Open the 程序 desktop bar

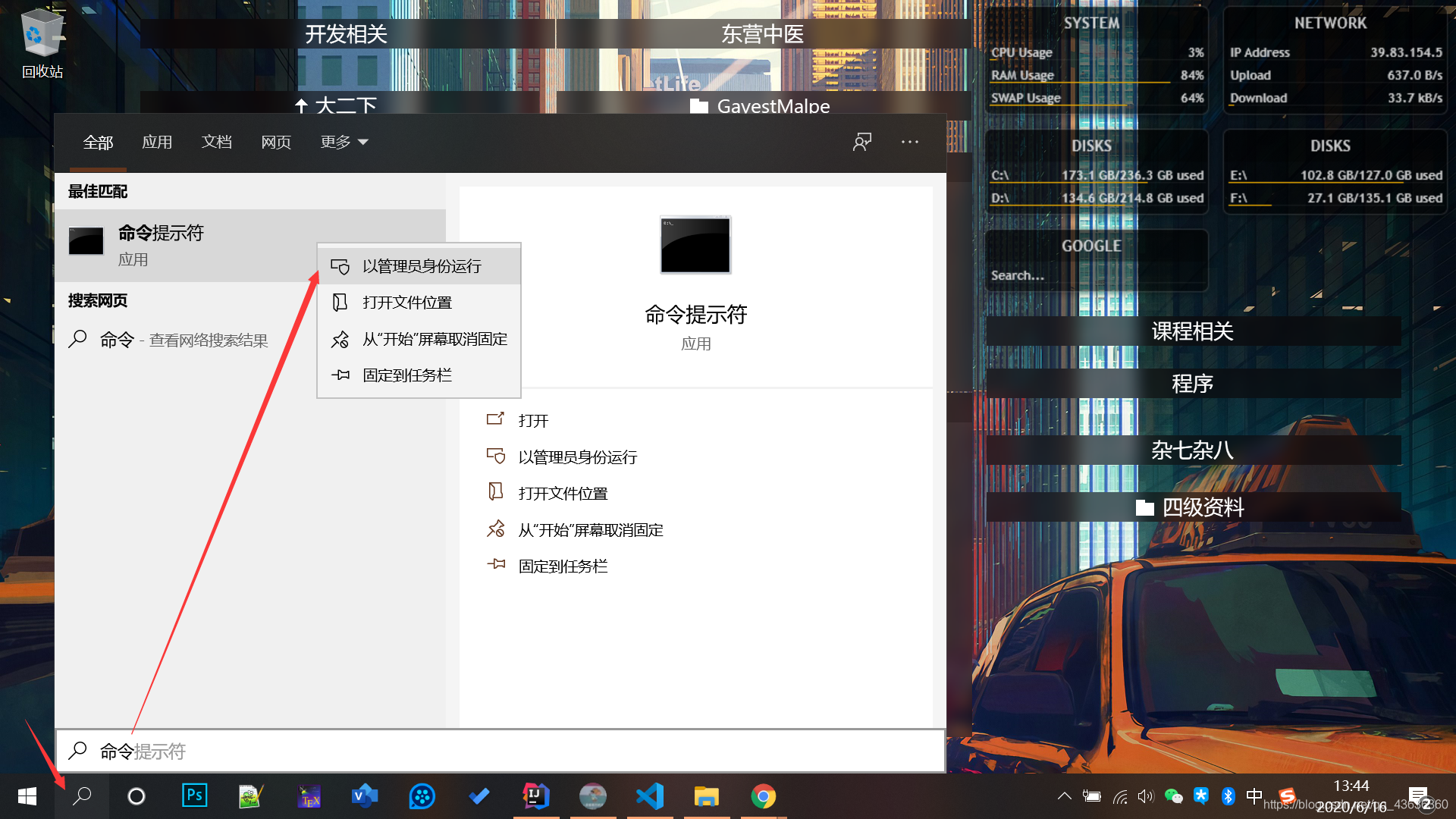tap(1193, 384)
